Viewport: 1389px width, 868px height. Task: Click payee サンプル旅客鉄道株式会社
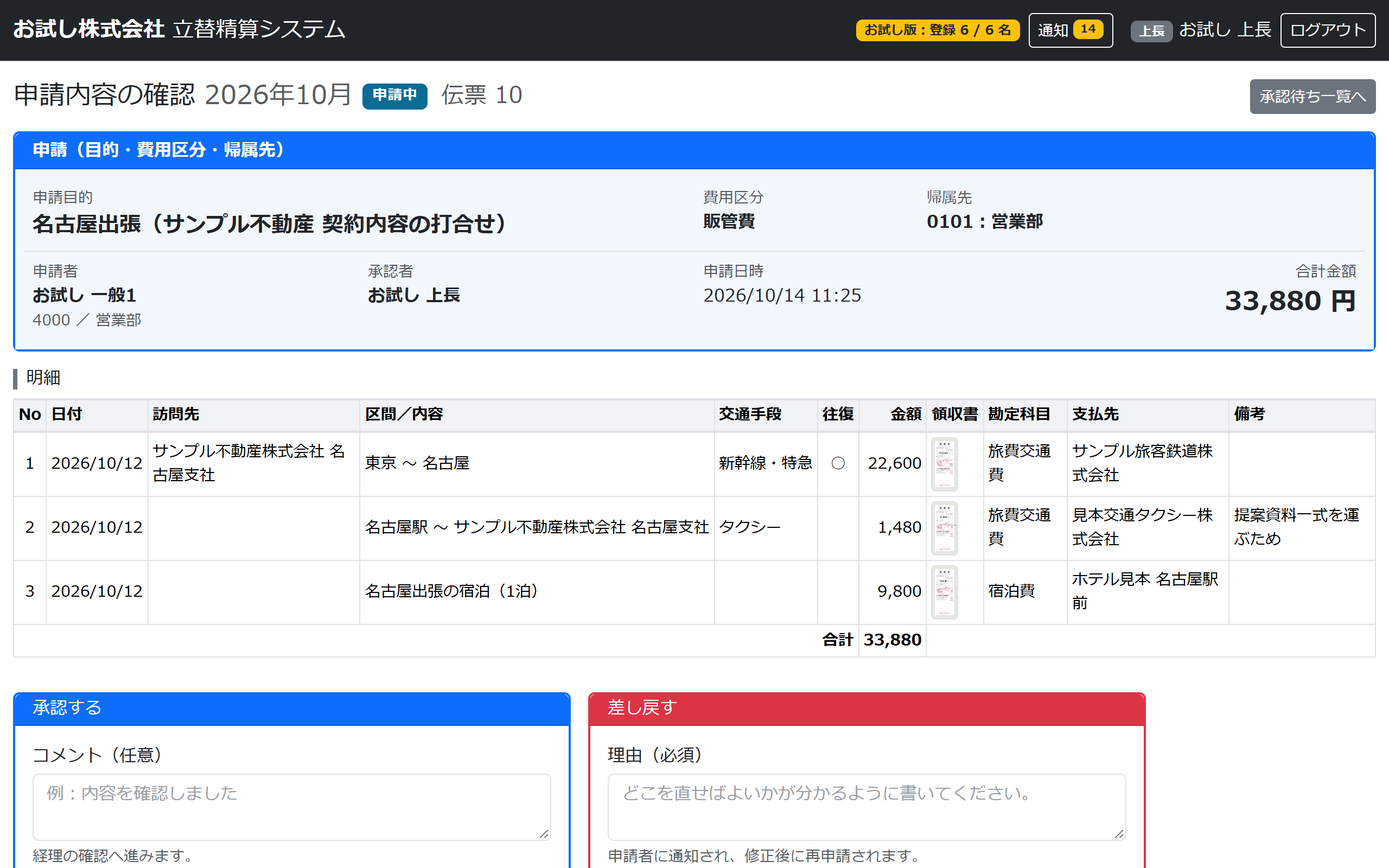1142,463
